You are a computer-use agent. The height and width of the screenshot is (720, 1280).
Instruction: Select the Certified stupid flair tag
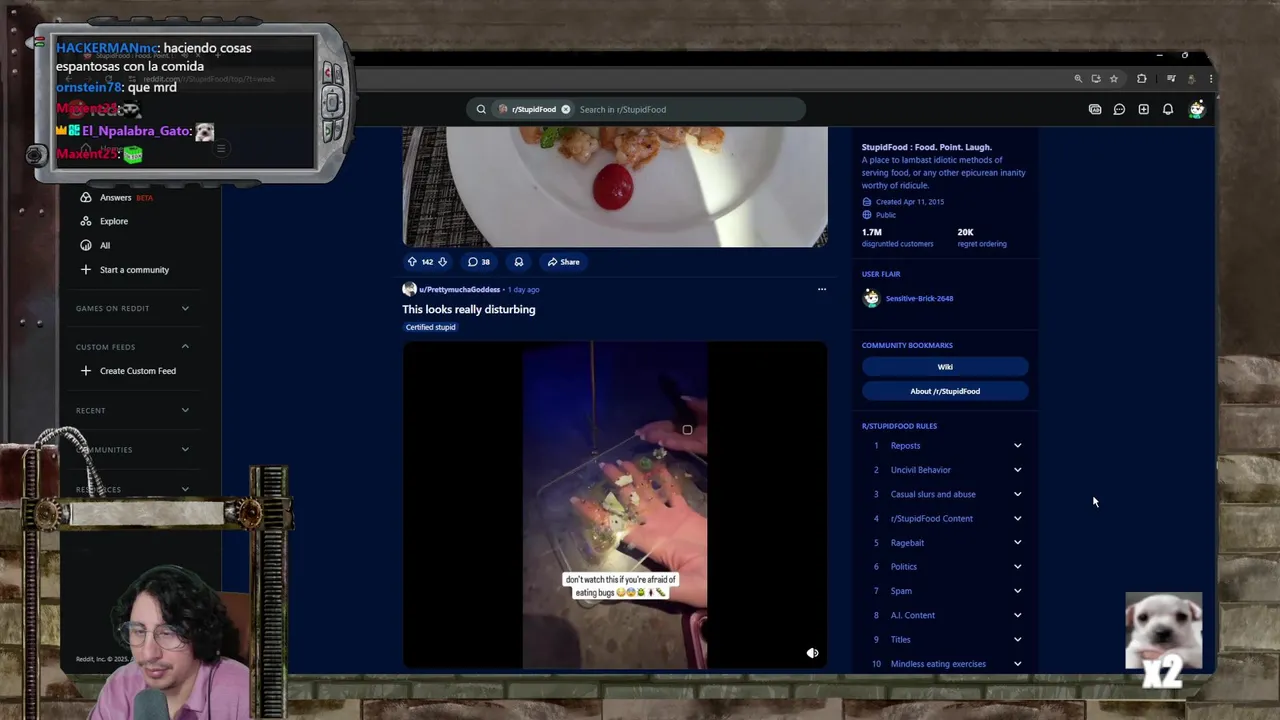coord(431,327)
